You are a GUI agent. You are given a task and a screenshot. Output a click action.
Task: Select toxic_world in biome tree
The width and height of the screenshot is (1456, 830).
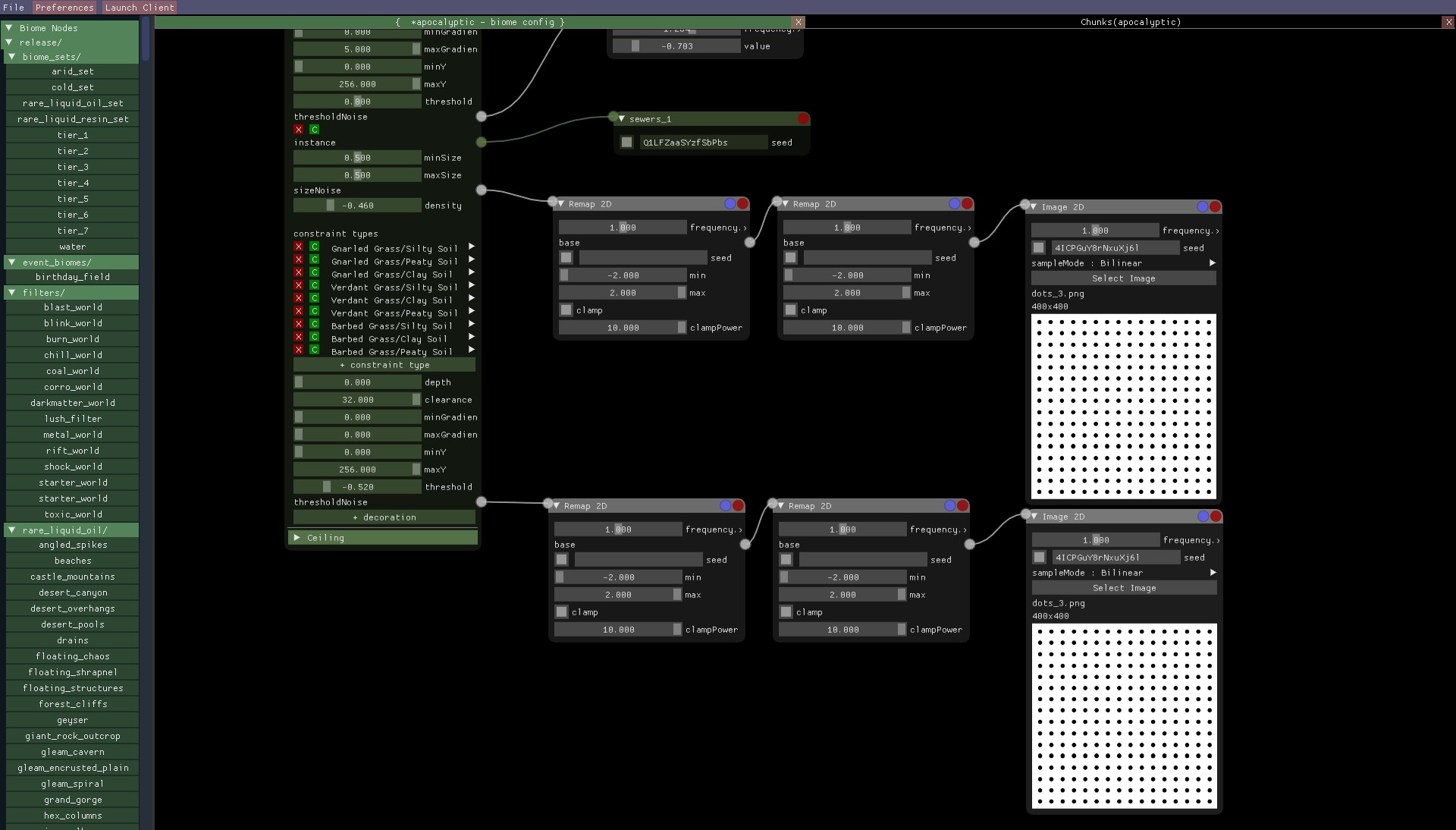(x=73, y=514)
